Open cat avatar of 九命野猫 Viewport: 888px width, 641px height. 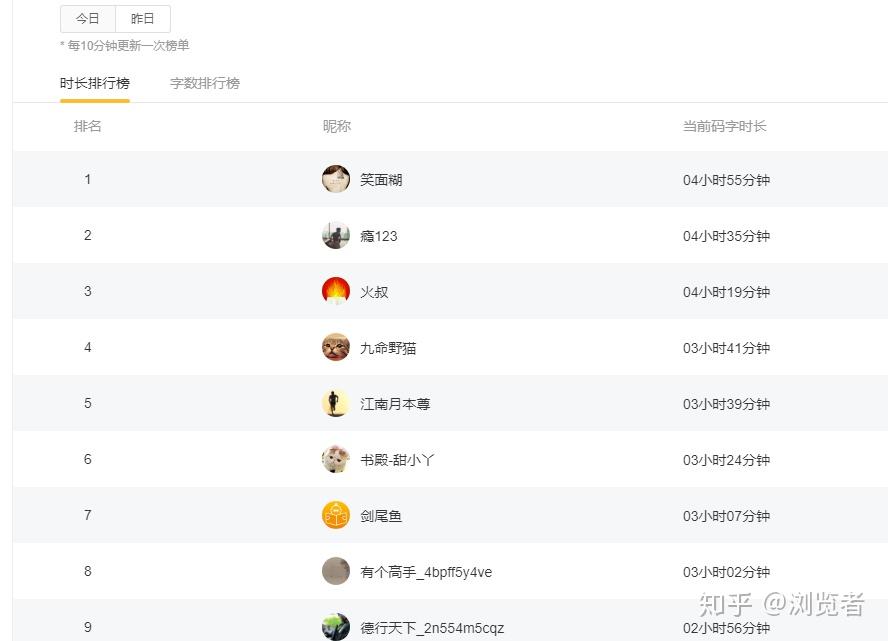(336, 347)
